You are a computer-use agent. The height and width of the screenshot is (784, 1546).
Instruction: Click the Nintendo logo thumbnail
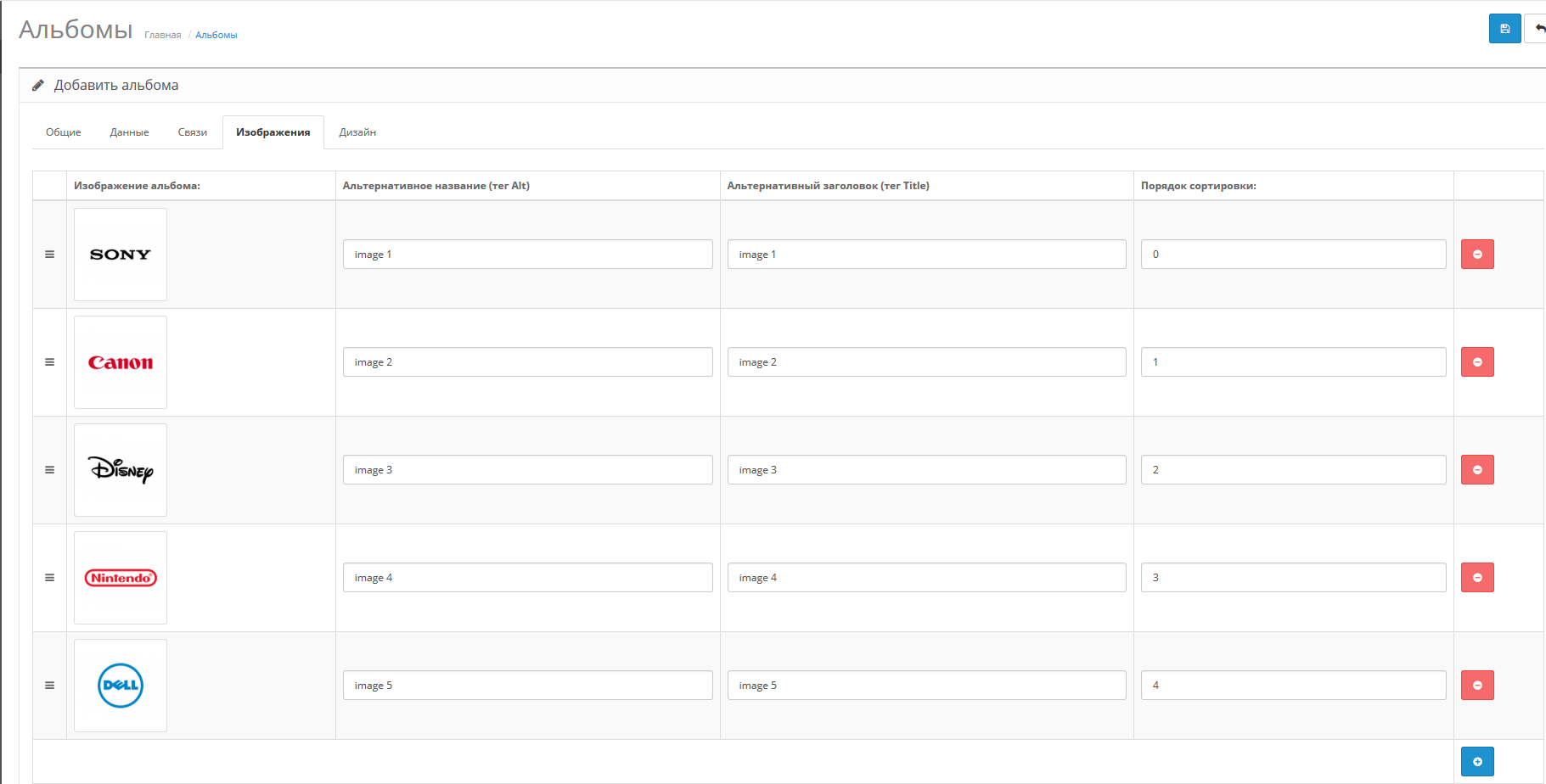point(121,578)
